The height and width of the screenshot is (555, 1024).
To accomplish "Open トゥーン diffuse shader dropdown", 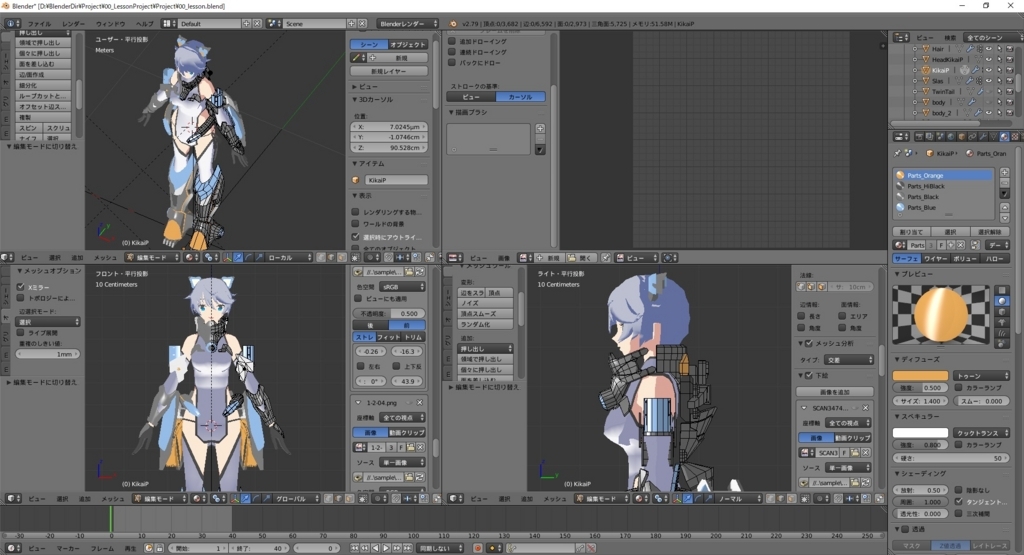I will click(981, 375).
